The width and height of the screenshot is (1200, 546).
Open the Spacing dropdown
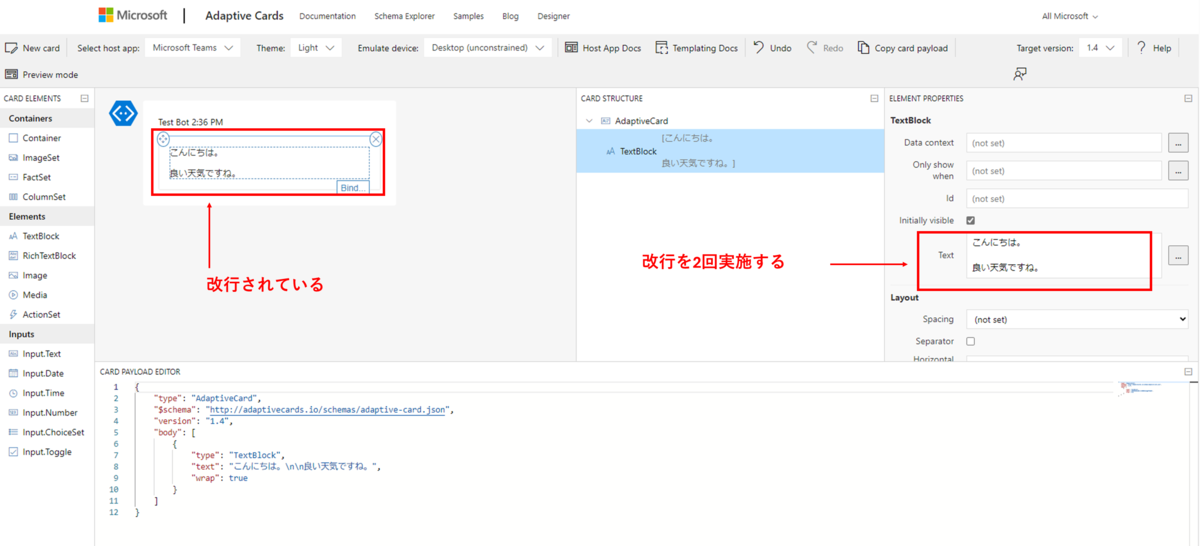coord(1077,320)
